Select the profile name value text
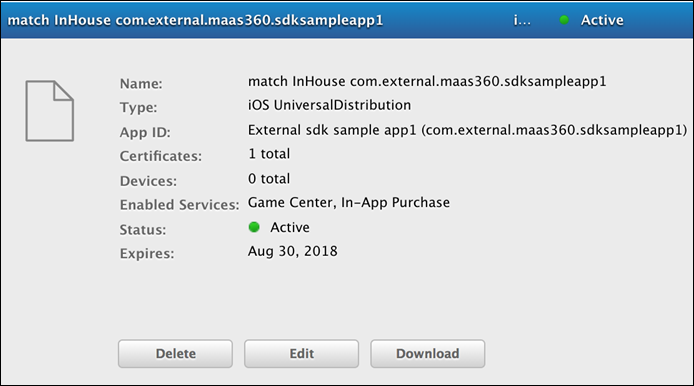 click(427, 81)
